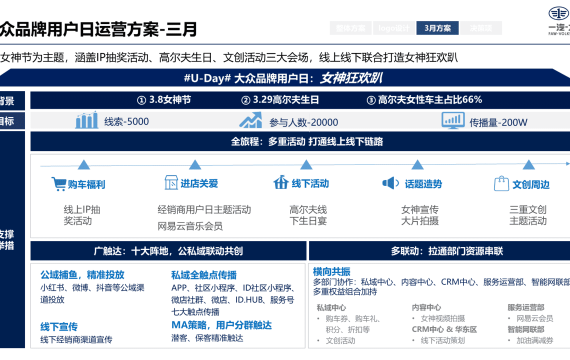Image resolution: width=570 pixels, height=360 pixels.
Task: Click the 文创活动 bullet under 私域中心
Action: 340,341
